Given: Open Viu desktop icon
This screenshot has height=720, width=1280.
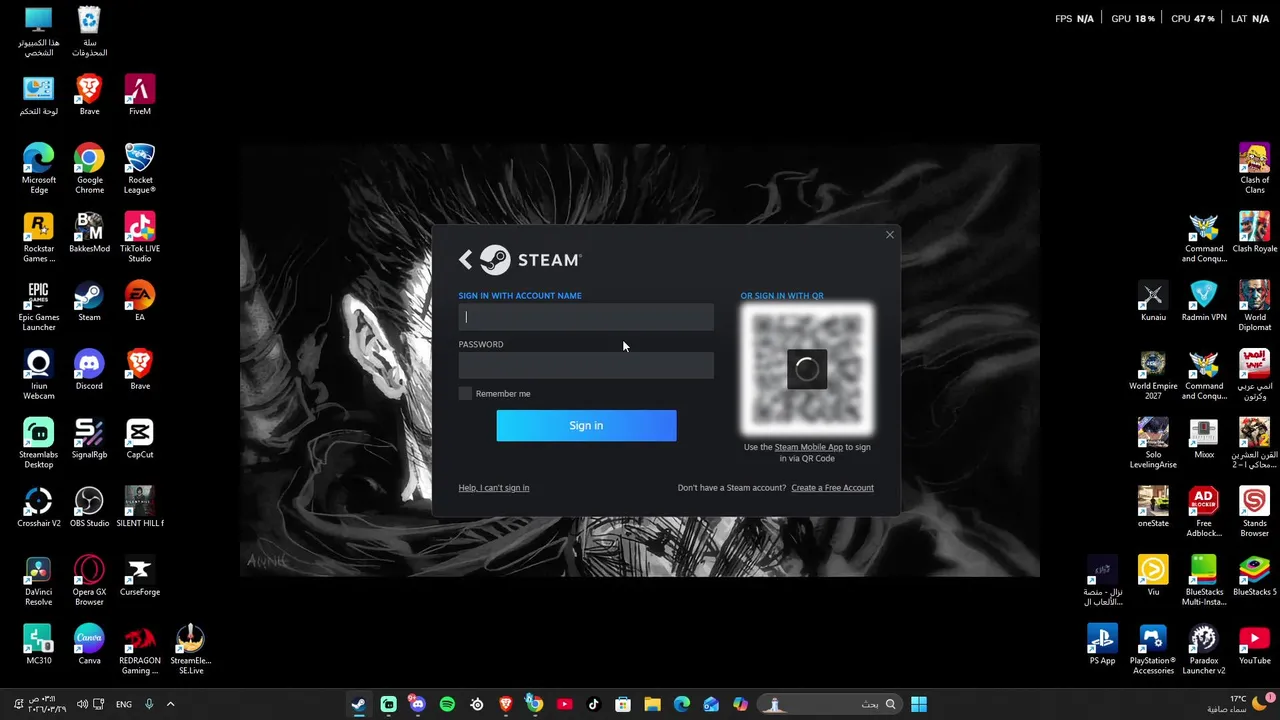Looking at the screenshot, I should click(x=1153, y=575).
